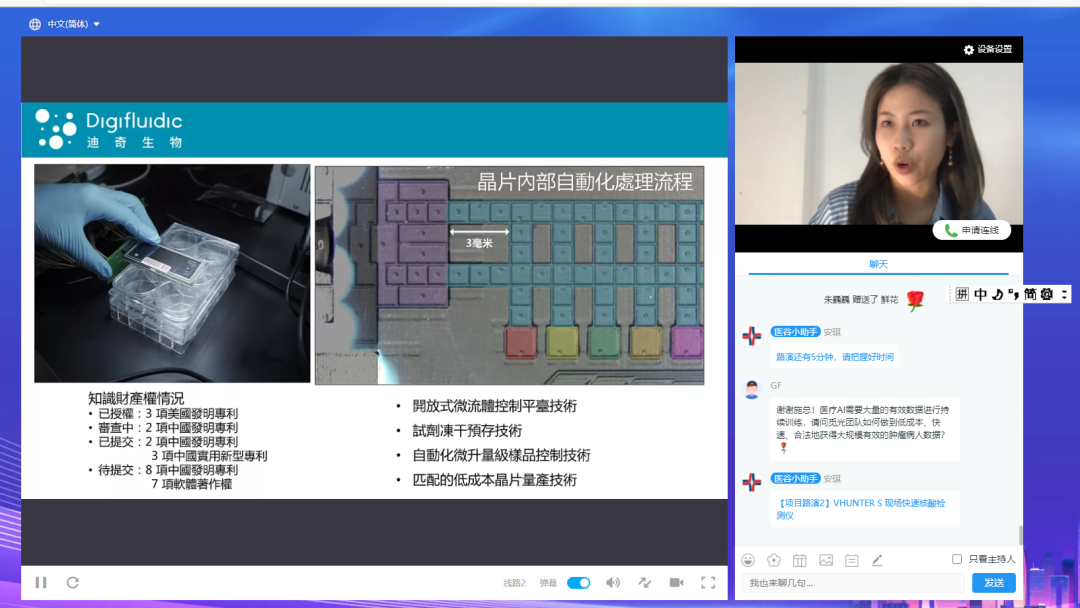This screenshot has height=608, width=1080.
Task: Click the flower gift icon
Action: [773, 560]
